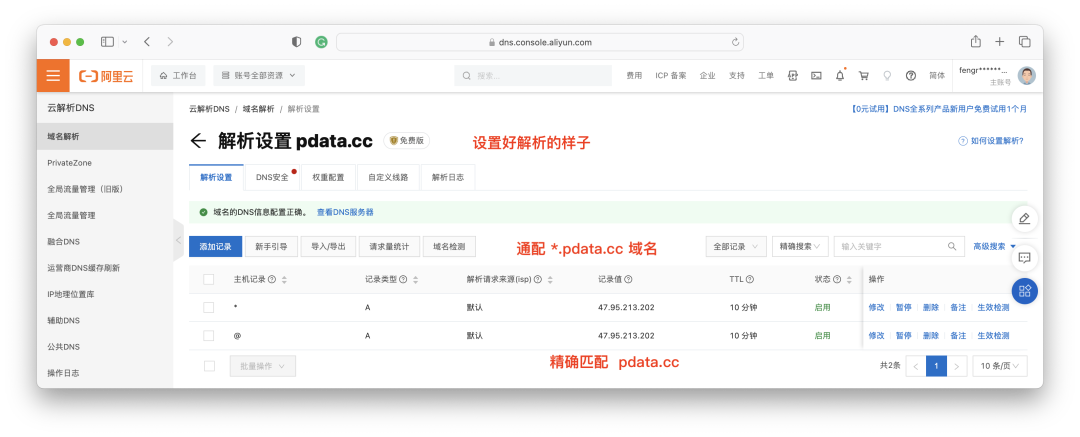
Task: Switch to the 自定义线路 tab
Action: [x=388, y=177]
